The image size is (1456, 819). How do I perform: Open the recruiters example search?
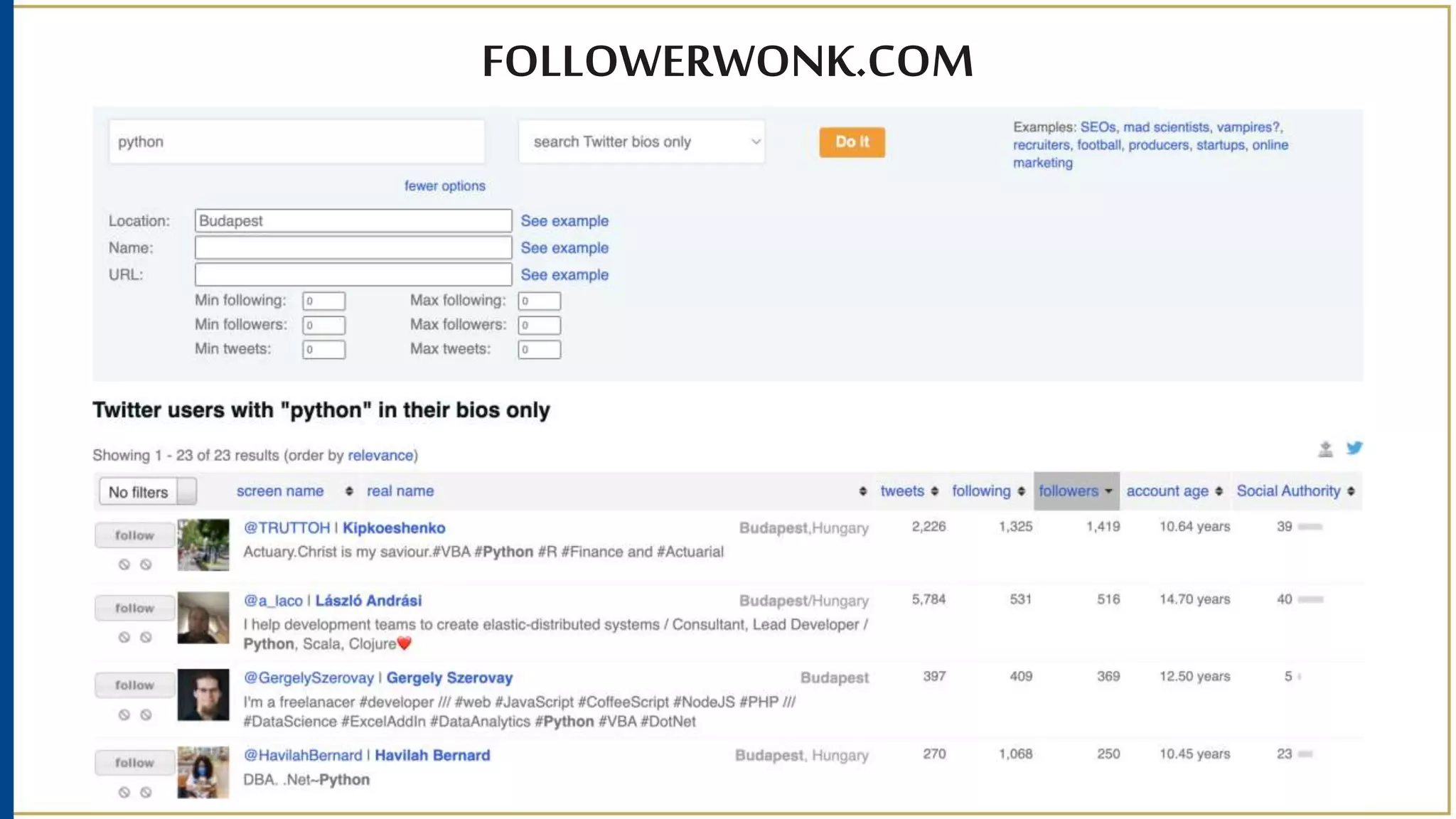point(1041,145)
